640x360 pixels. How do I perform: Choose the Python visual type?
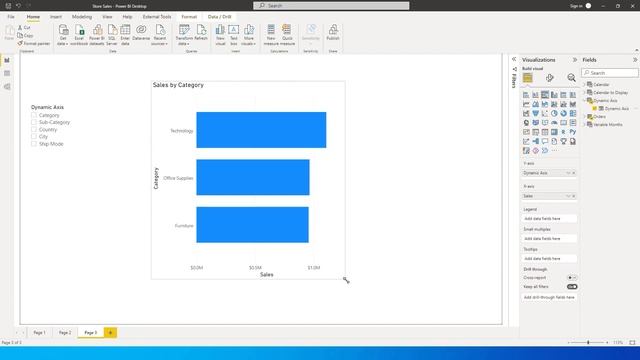coord(573,132)
